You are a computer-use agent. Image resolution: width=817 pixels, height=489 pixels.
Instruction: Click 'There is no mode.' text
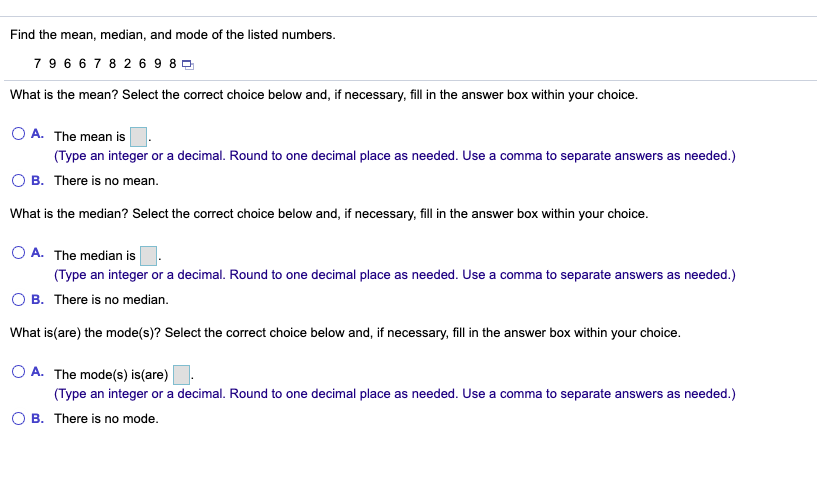point(106,419)
